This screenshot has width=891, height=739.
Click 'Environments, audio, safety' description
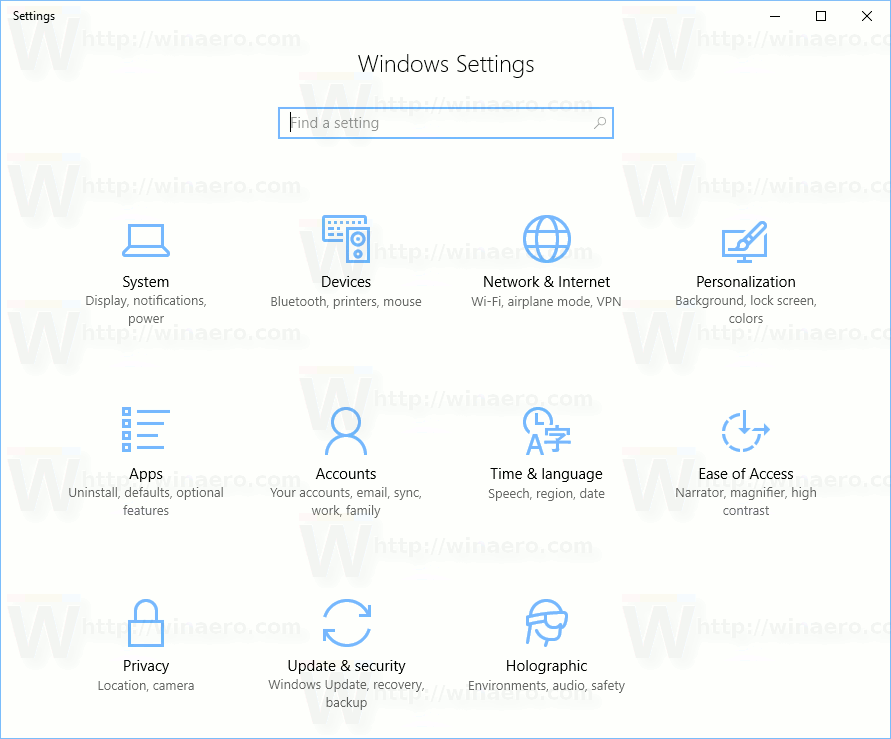tap(547, 686)
